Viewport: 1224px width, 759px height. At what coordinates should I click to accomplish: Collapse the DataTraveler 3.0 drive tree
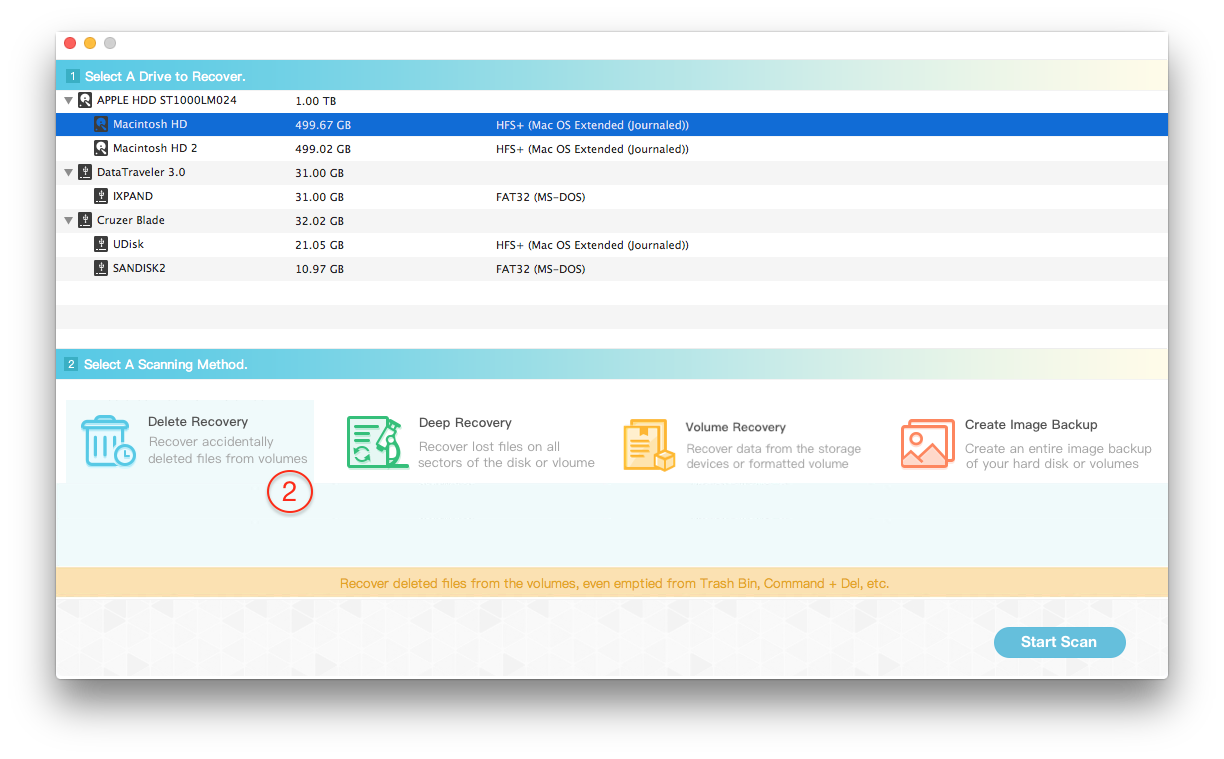[x=68, y=172]
